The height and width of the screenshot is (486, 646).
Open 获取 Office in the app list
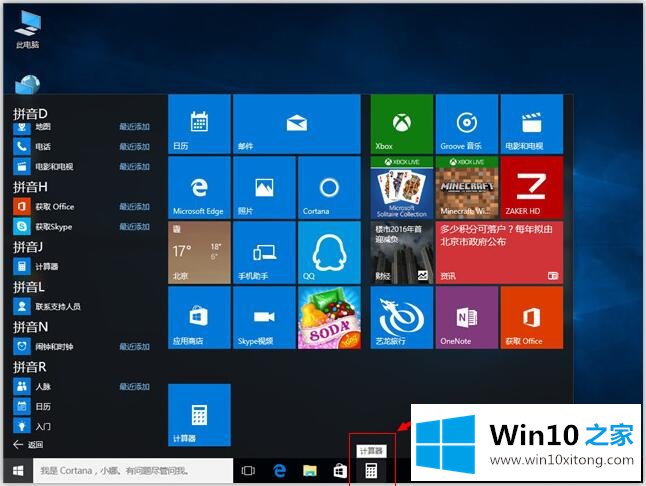point(82,206)
